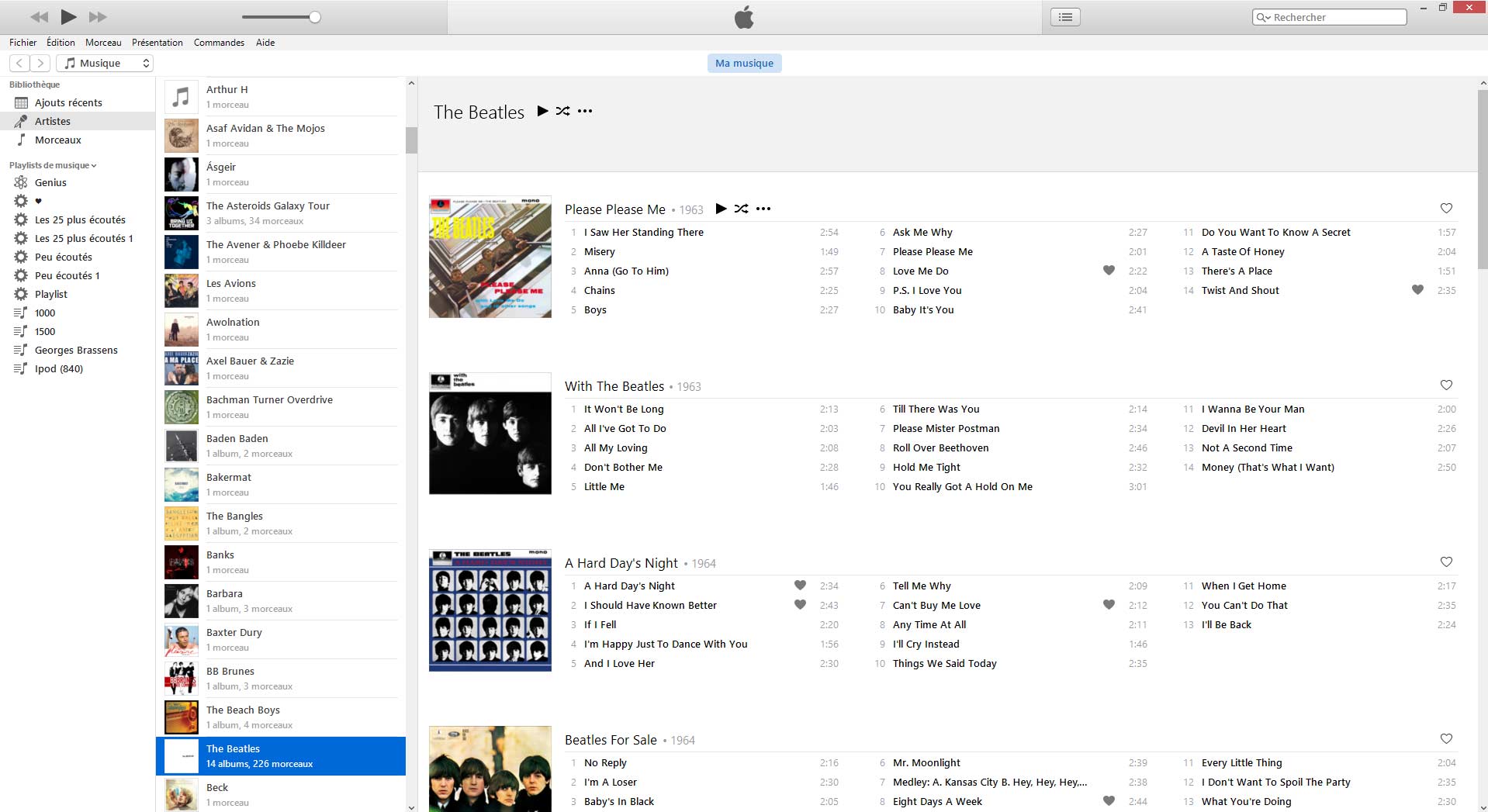This screenshot has width=1488, height=812.
Task: Play all songs by The Beatles
Action: 542,111
